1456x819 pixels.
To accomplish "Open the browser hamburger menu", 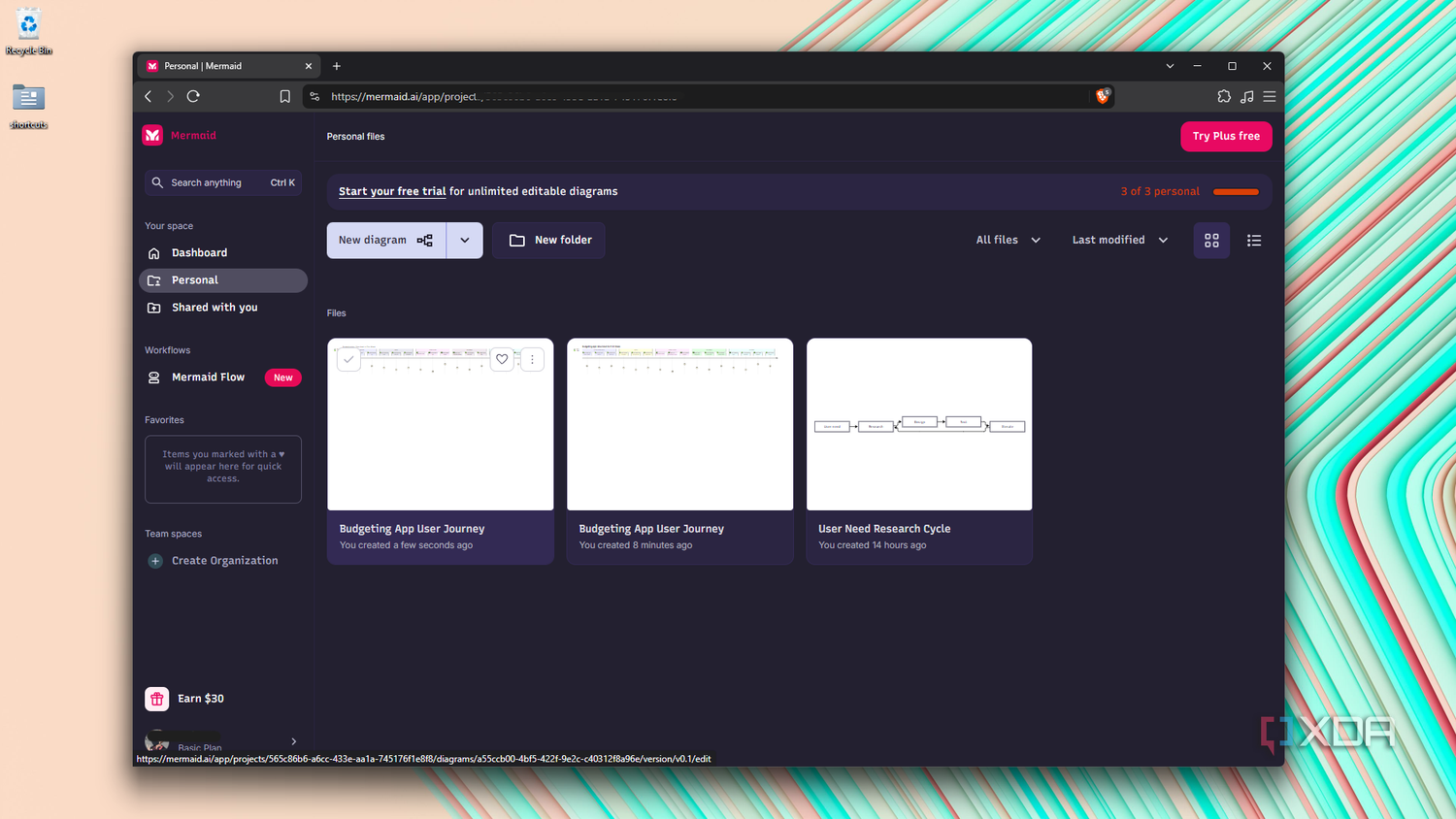I will [x=1270, y=96].
